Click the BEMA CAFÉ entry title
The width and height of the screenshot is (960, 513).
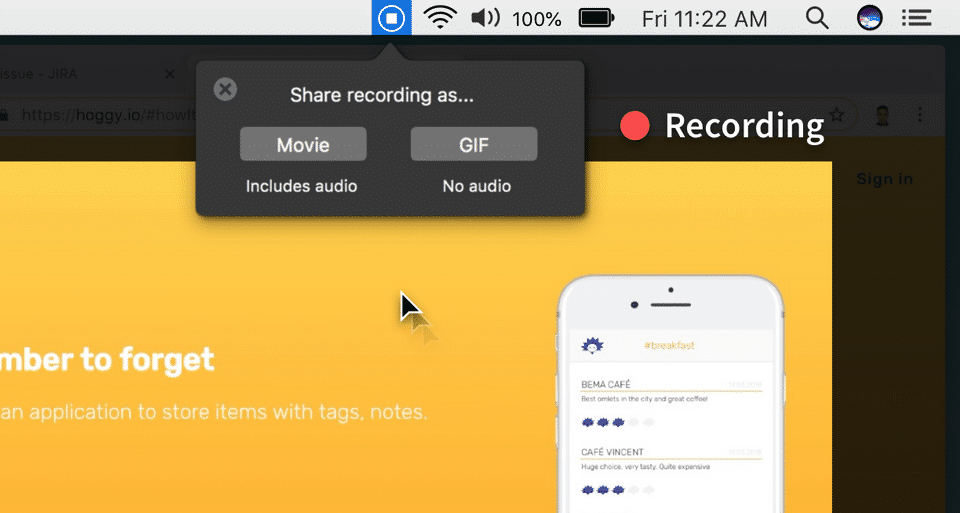[x=606, y=384]
